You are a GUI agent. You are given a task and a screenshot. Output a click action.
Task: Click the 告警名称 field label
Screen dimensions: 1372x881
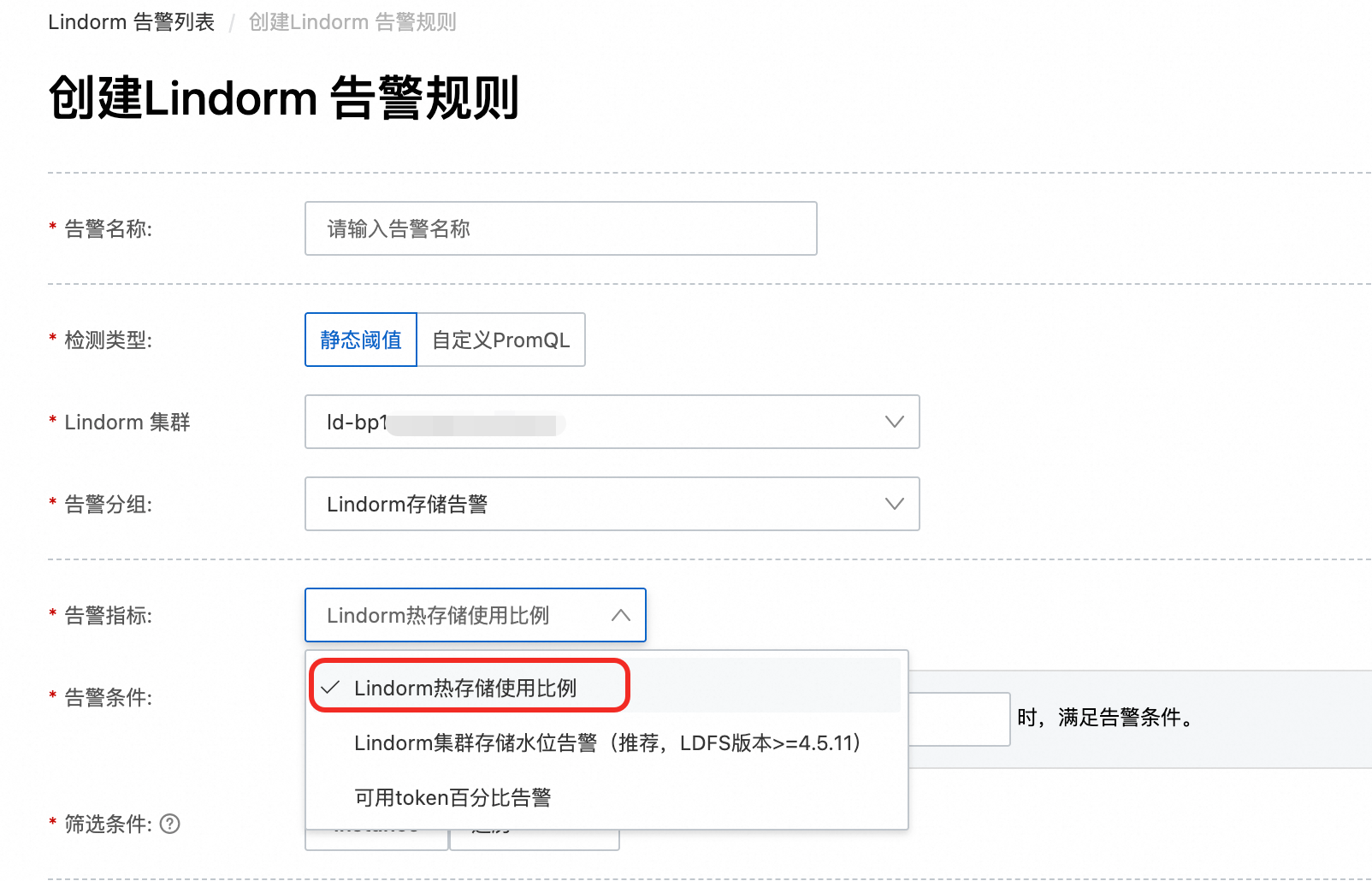[x=108, y=228]
